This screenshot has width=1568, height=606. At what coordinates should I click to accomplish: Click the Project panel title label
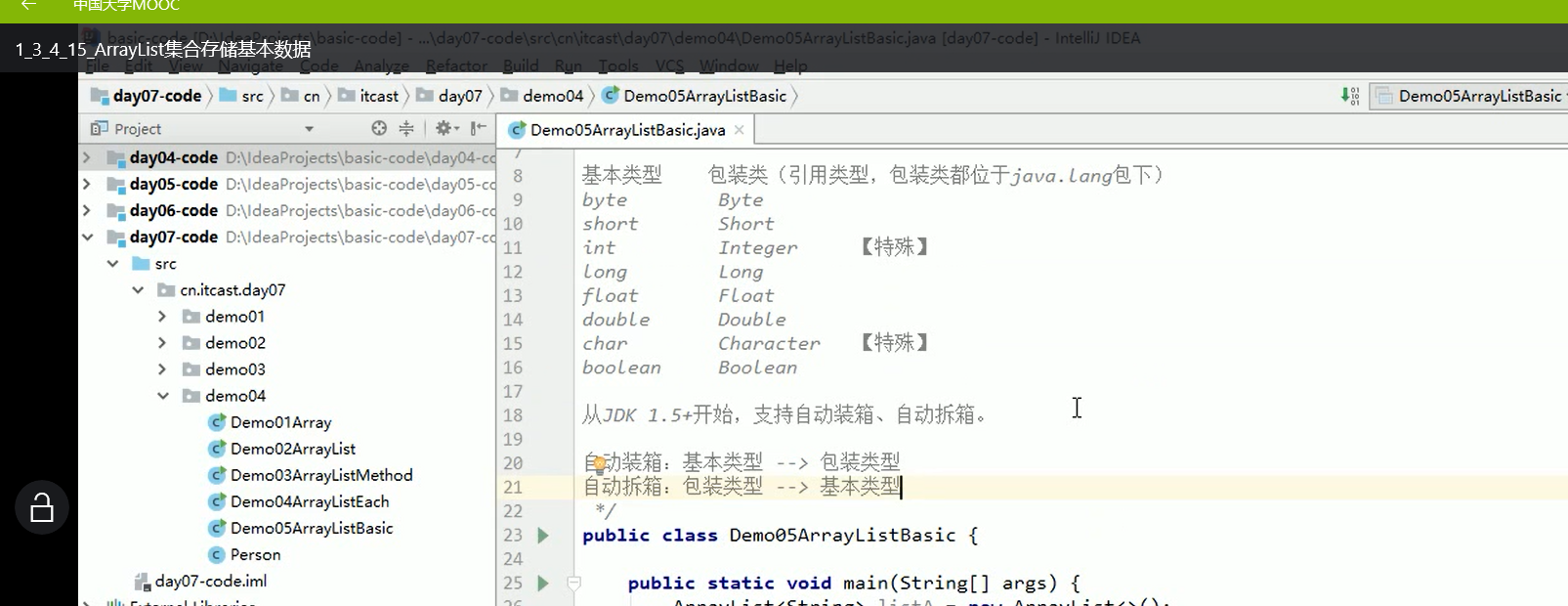tap(137, 129)
